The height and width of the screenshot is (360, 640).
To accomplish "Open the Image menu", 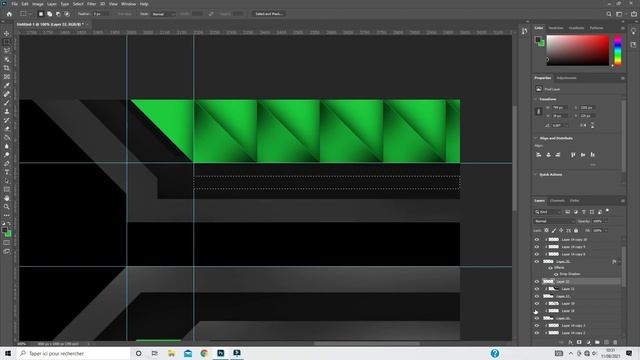I will (x=38, y=4).
